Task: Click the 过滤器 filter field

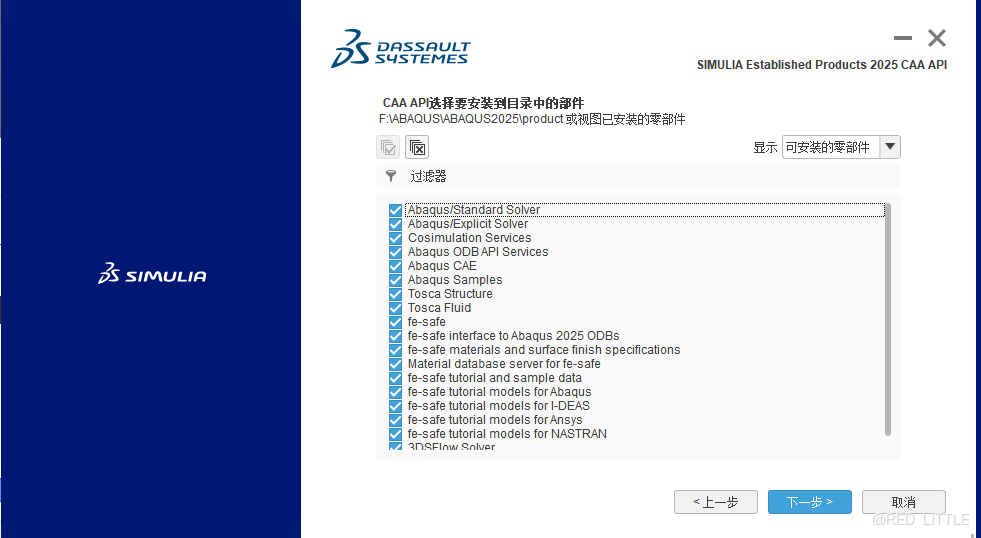Action: (x=638, y=176)
